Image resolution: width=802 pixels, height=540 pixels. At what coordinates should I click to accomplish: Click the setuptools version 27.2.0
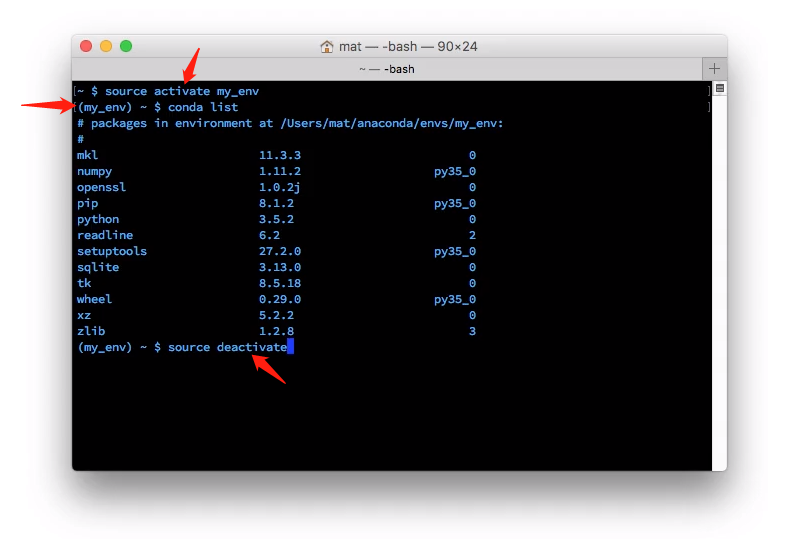(x=279, y=251)
